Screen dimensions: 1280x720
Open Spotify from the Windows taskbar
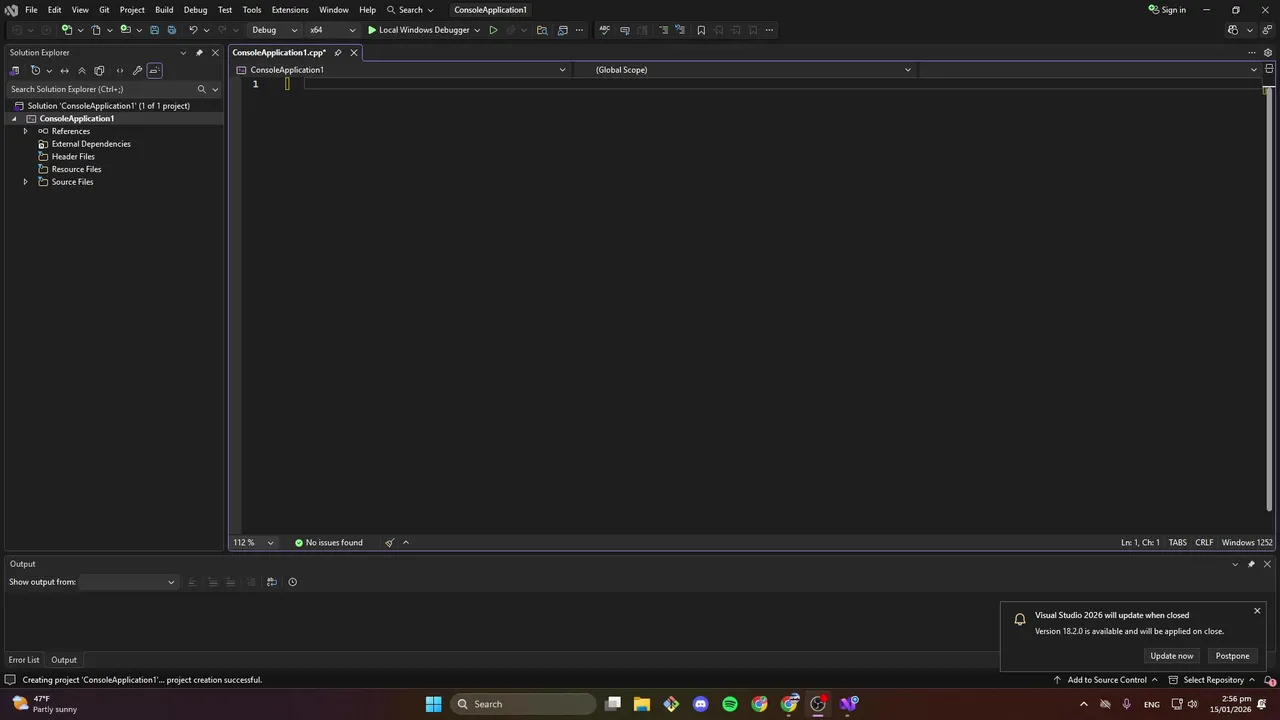(730, 704)
